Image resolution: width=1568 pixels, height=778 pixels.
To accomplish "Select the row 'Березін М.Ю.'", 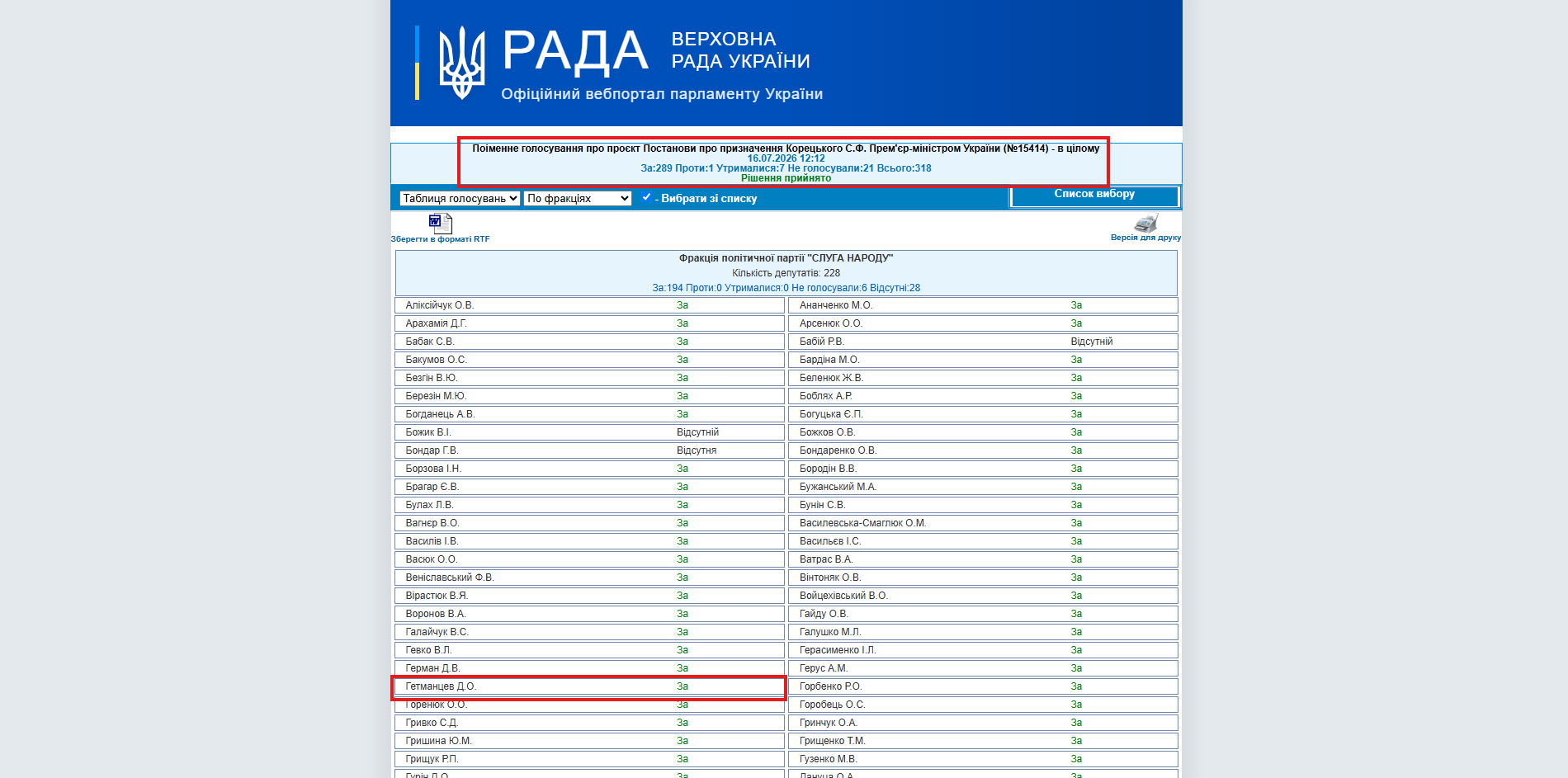I will pyautogui.click(x=589, y=396).
